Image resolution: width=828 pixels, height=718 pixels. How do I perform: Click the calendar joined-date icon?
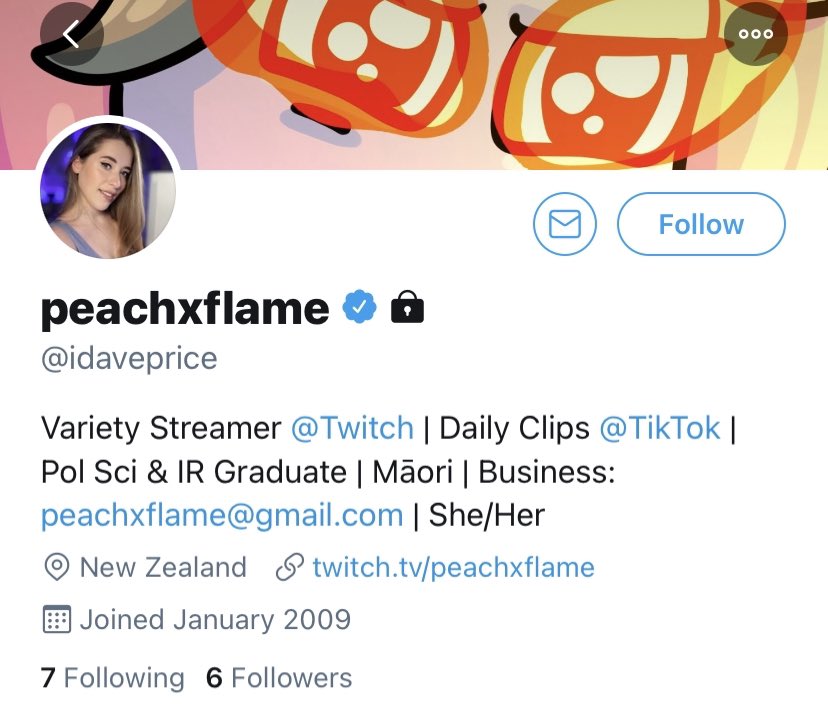(x=57, y=620)
